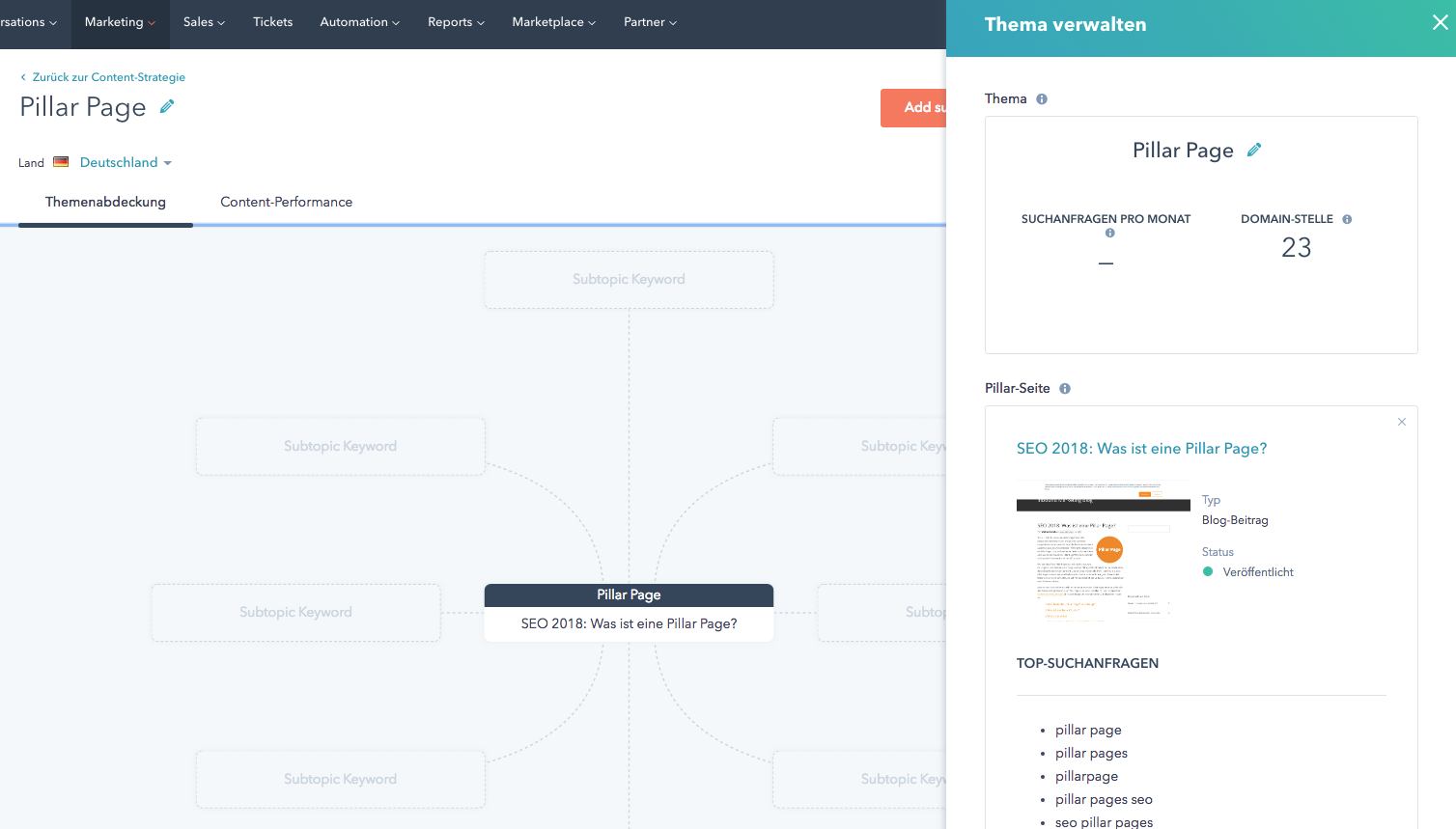Image resolution: width=1456 pixels, height=829 pixels.
Task: Switch to the Themenabdeckung tab
Action: [x=105, y=202]
